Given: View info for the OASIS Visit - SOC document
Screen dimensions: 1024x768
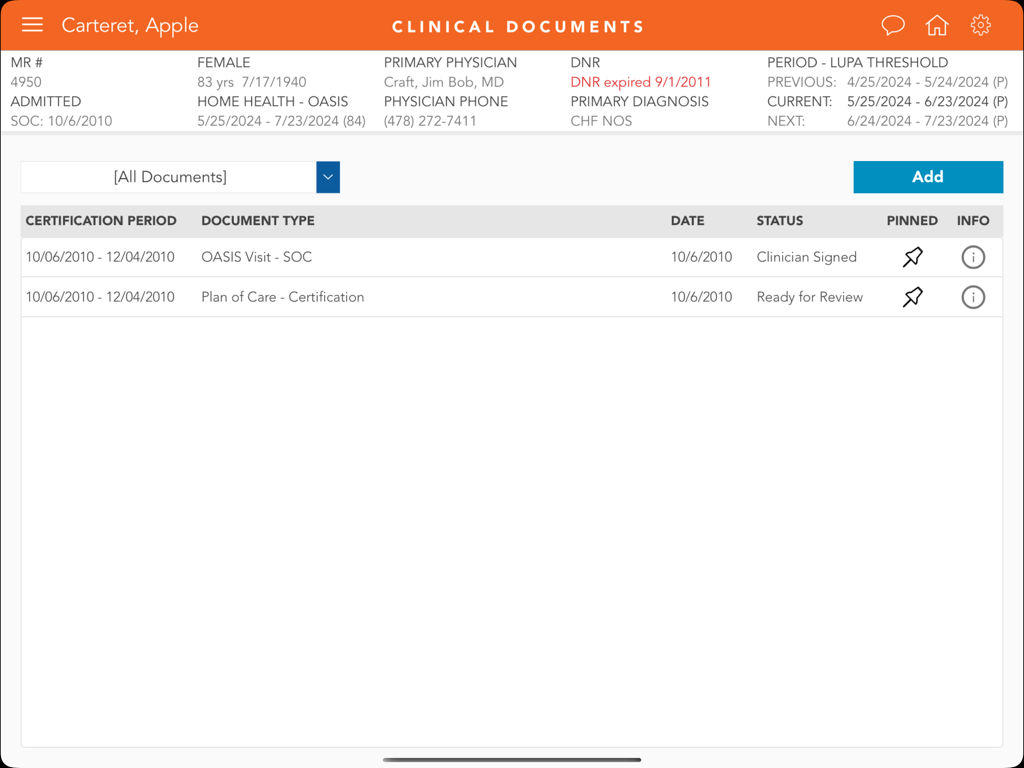Looking at the screenshot, I should click(x=973, y=257).
